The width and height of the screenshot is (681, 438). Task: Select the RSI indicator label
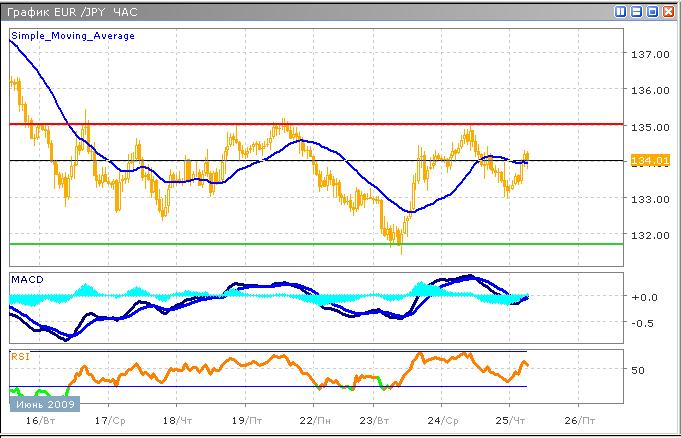point(19,355)
